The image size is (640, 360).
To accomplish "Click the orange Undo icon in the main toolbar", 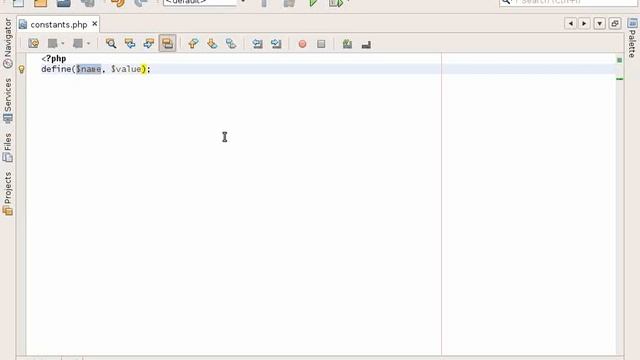I will click(x=118, y=3).
